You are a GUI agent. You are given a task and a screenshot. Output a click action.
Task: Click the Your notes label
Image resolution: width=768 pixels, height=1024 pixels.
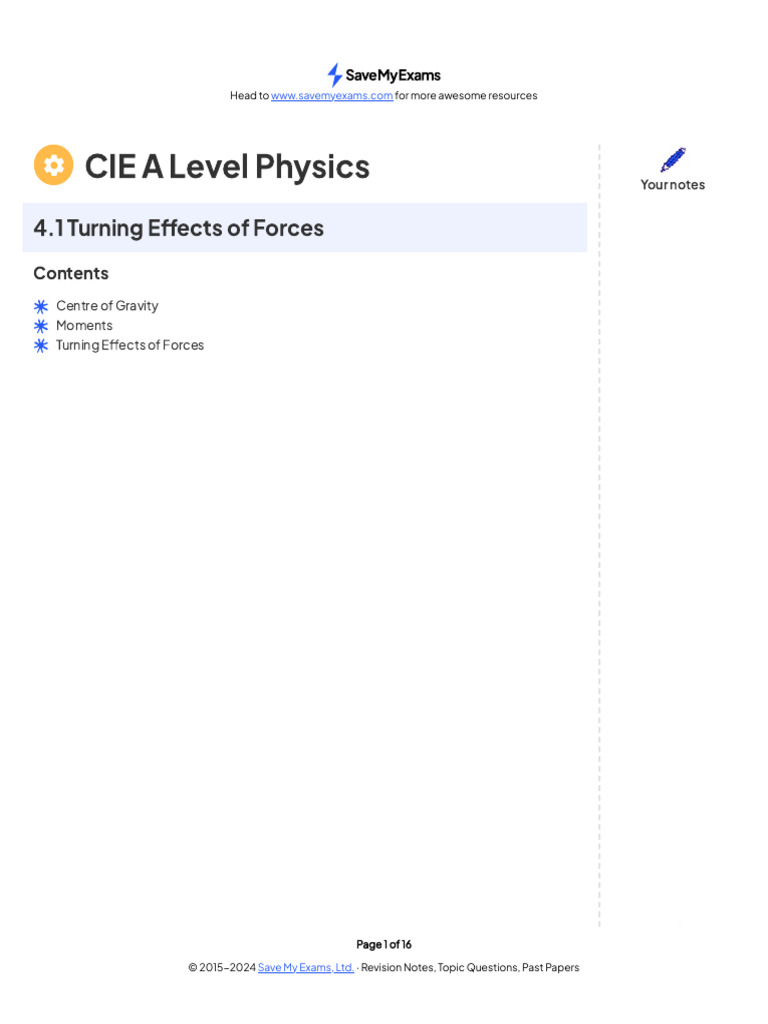[x=673, y=185]
